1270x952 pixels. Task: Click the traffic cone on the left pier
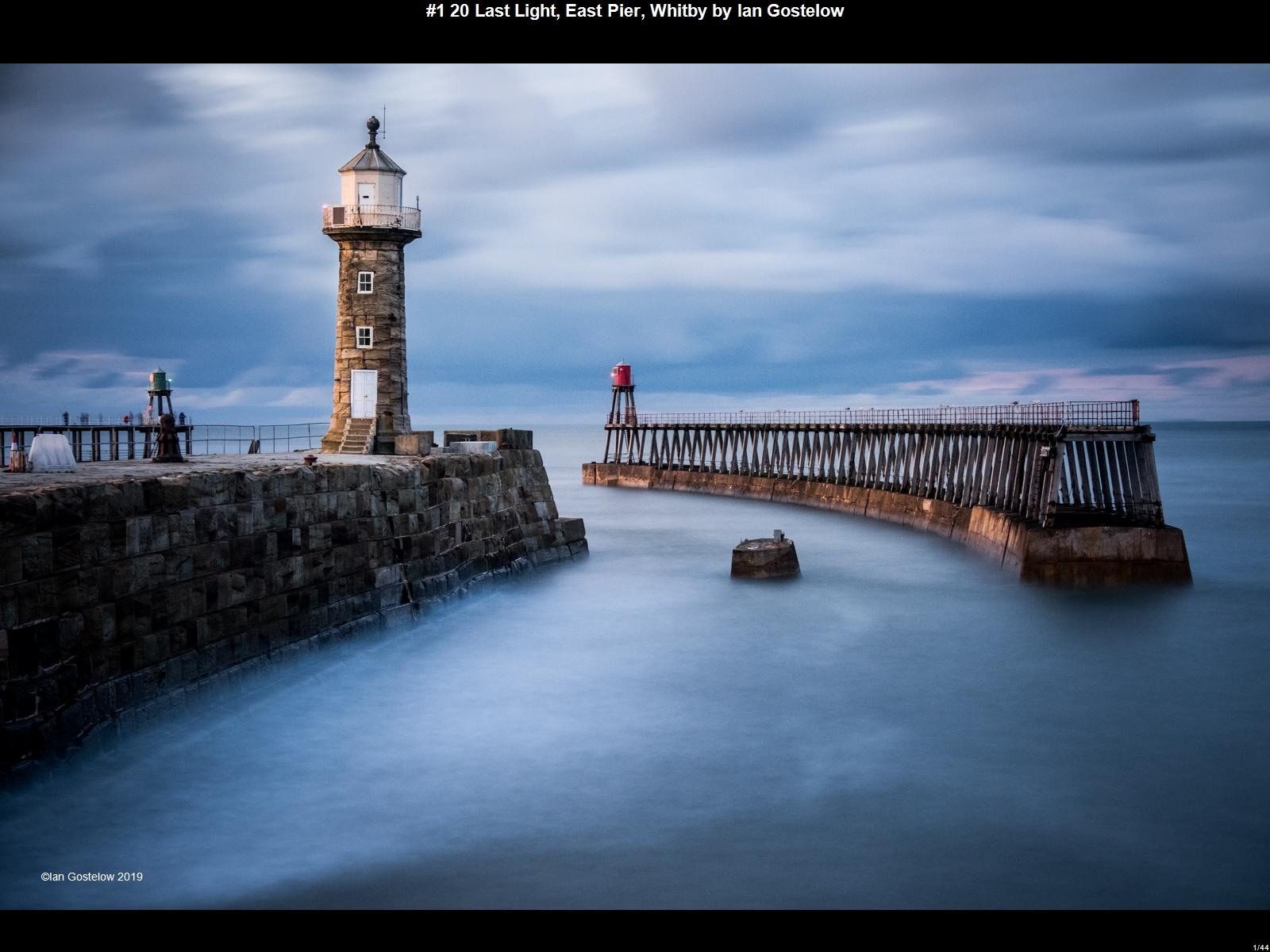click(17, 452)
